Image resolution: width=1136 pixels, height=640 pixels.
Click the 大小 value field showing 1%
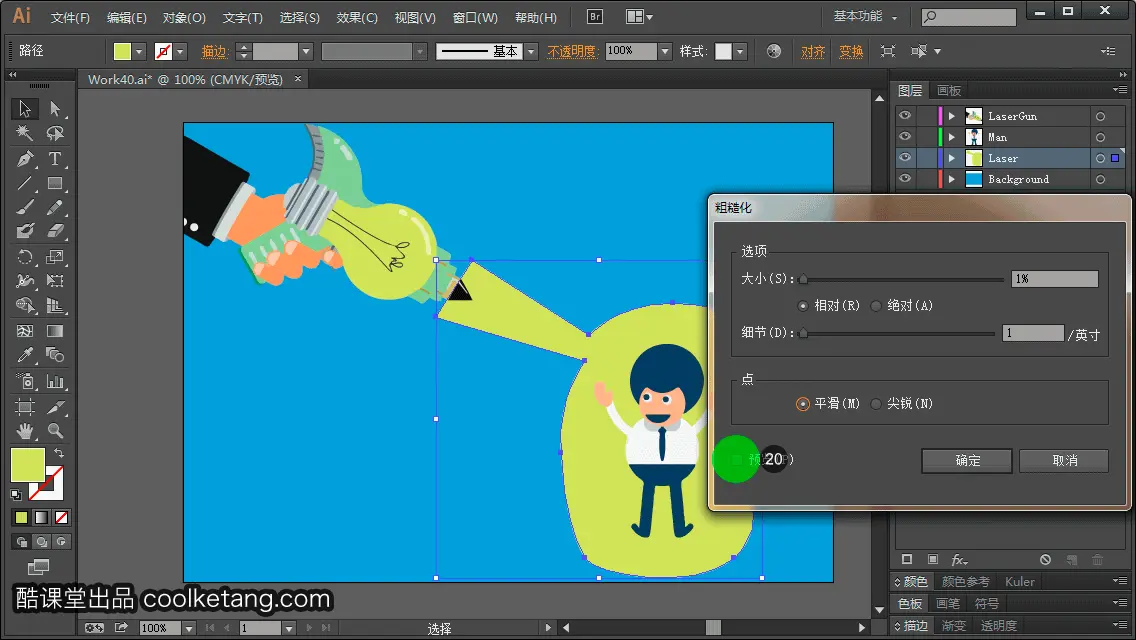click(1055, 279)
